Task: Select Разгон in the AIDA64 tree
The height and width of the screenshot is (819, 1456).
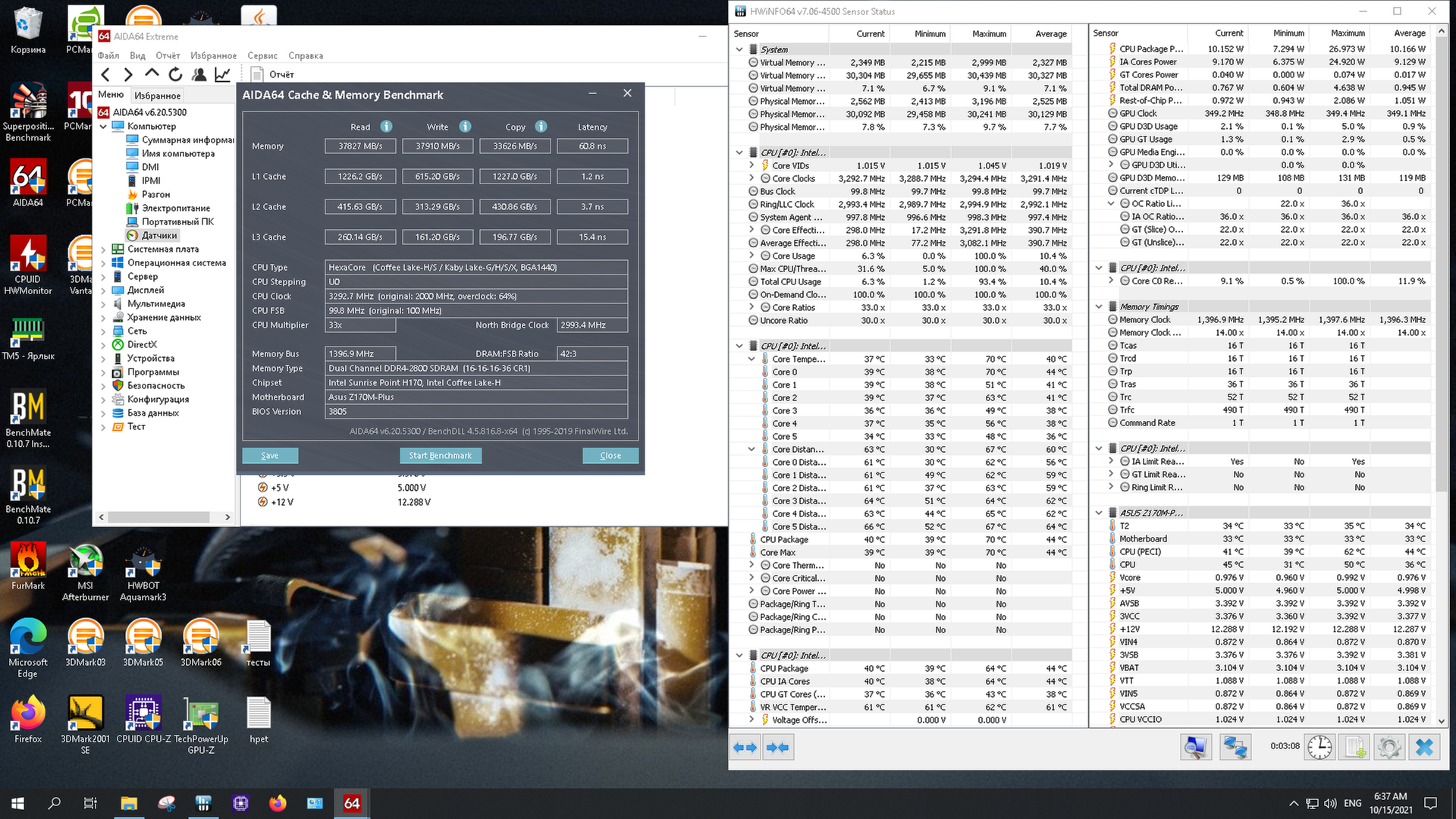Action: click(155, 194)
